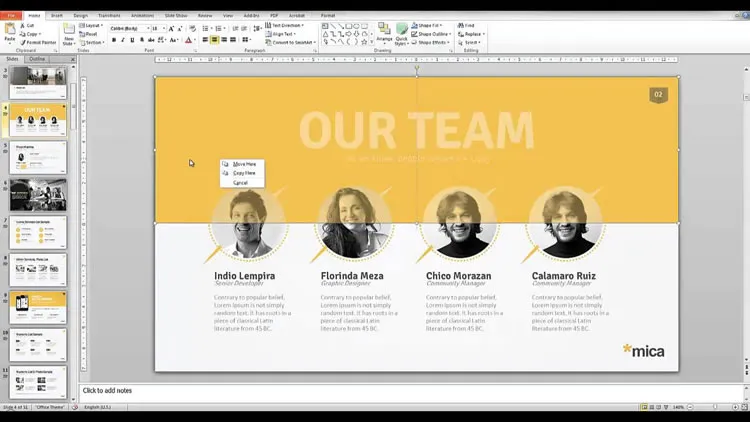Toggle italic formatting
Viewport: 750px width, 422px height.
[123, 40]
